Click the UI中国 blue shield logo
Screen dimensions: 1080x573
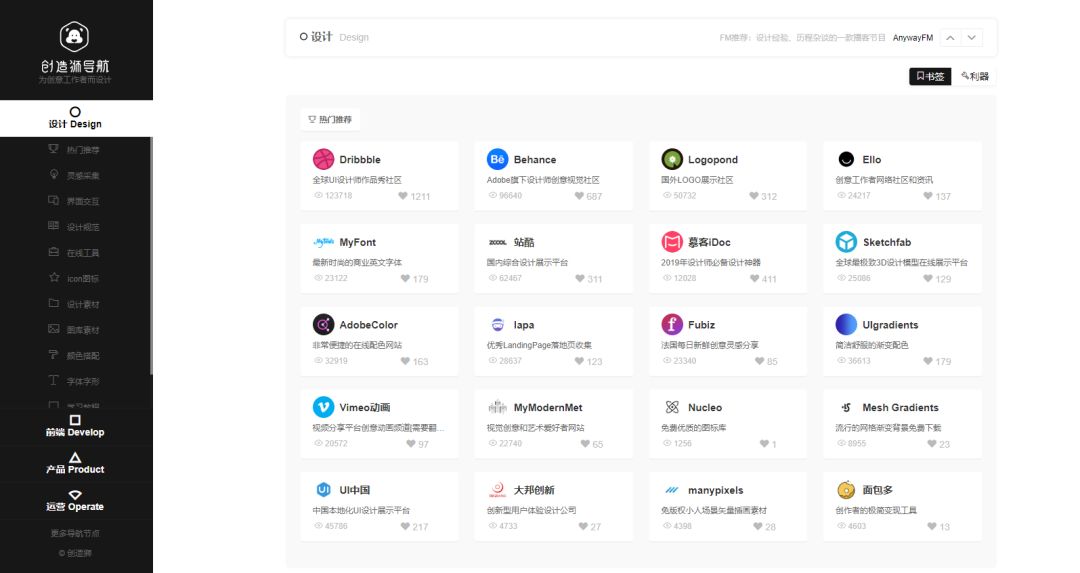click(323, 490)
